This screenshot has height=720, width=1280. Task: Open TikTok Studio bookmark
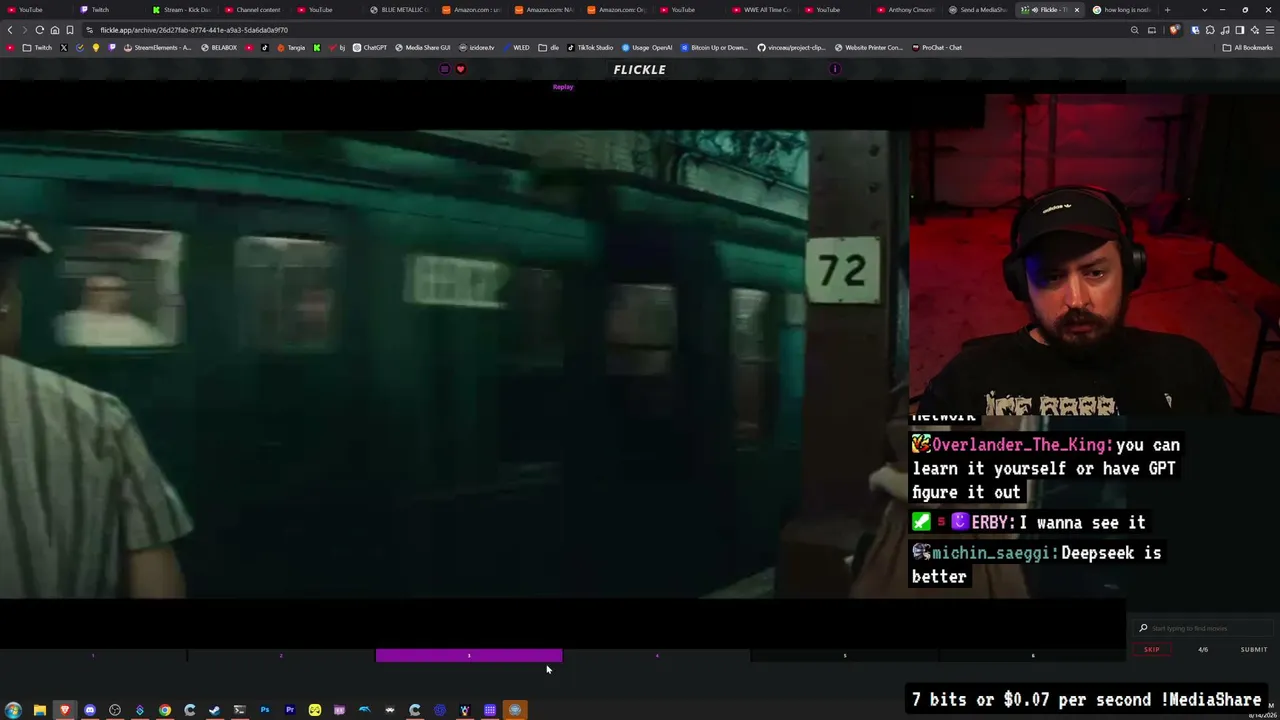590,47
